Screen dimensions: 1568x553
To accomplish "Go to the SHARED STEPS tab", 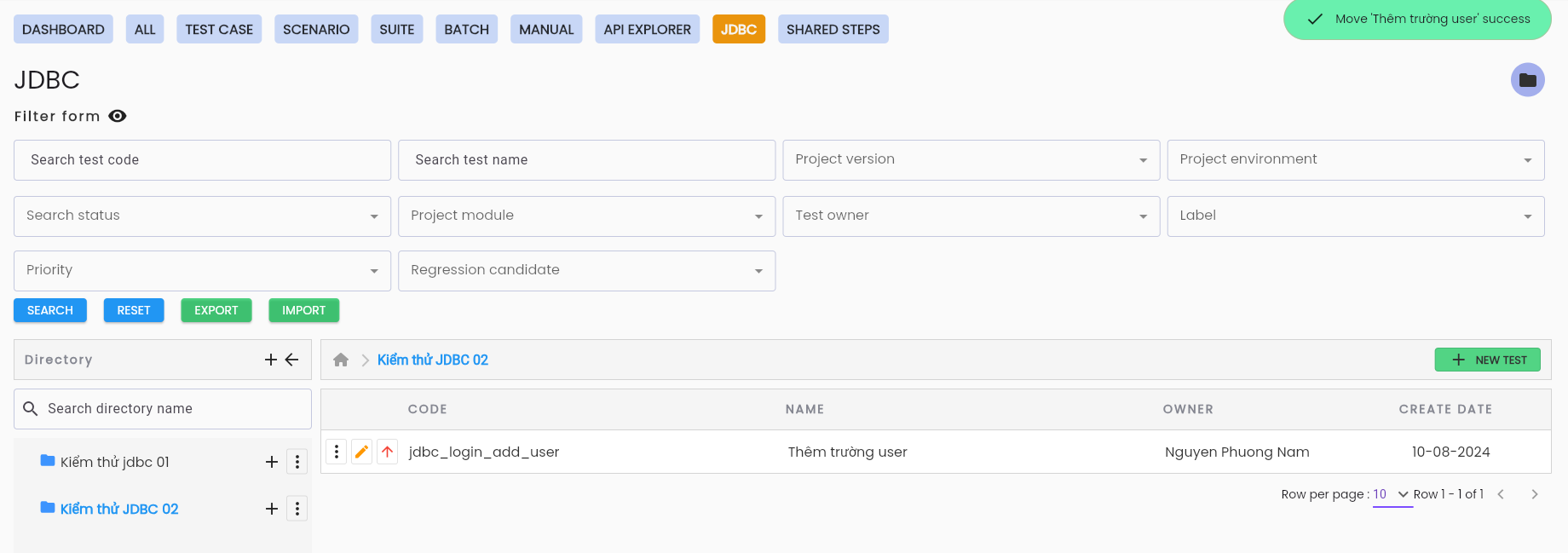I will [x=833, y=29].
